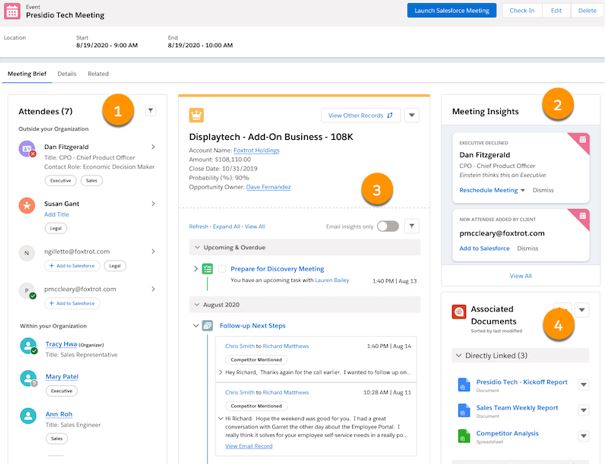Click the email icon beside Follow-up Next Steps
The width and height of the screenshot is (605, 464).
208,326
